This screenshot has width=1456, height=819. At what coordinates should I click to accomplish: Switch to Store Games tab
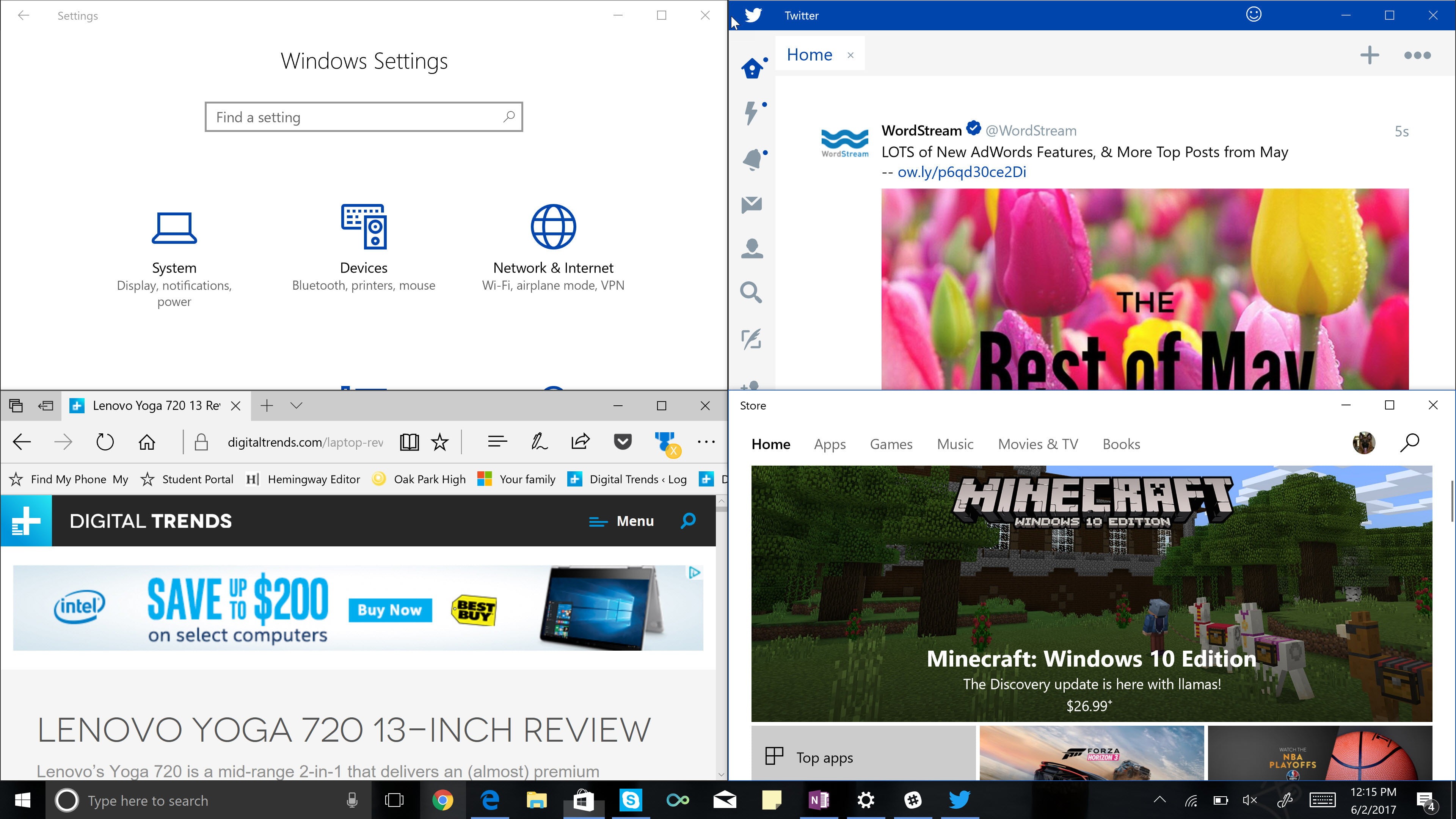(x=891, y=444)
